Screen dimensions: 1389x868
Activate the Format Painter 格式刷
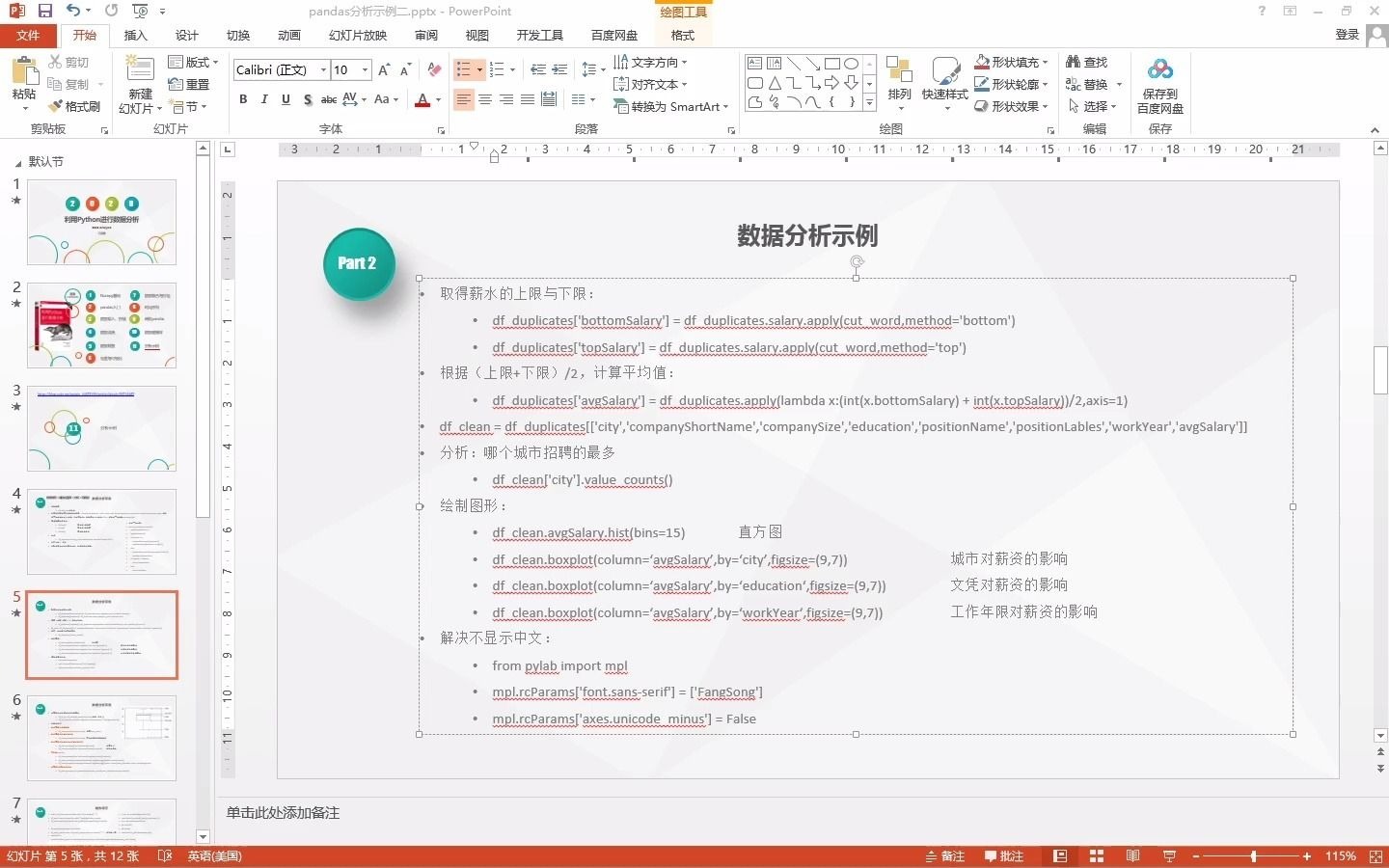(75, 106)
